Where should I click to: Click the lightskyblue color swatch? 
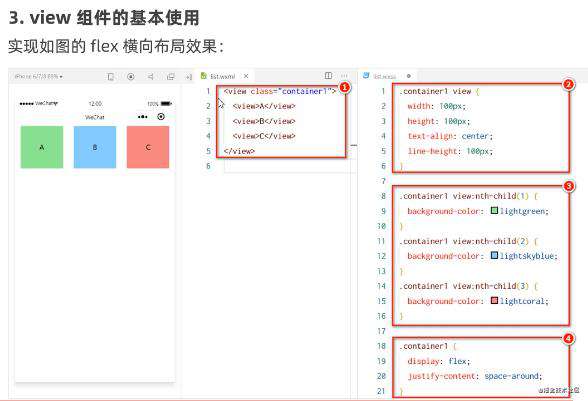pyautogui.click(x=494, y=255)
